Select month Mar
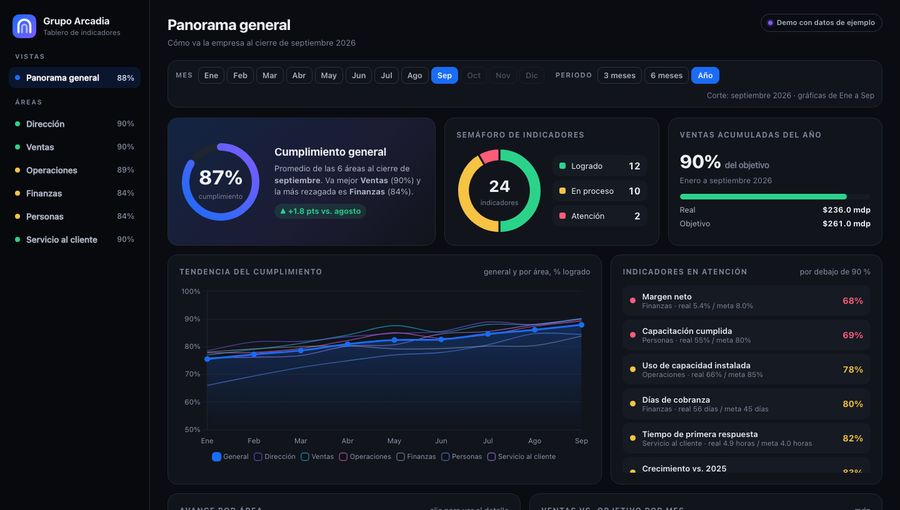This screenshot has width=900, height=510. point(270,75)
